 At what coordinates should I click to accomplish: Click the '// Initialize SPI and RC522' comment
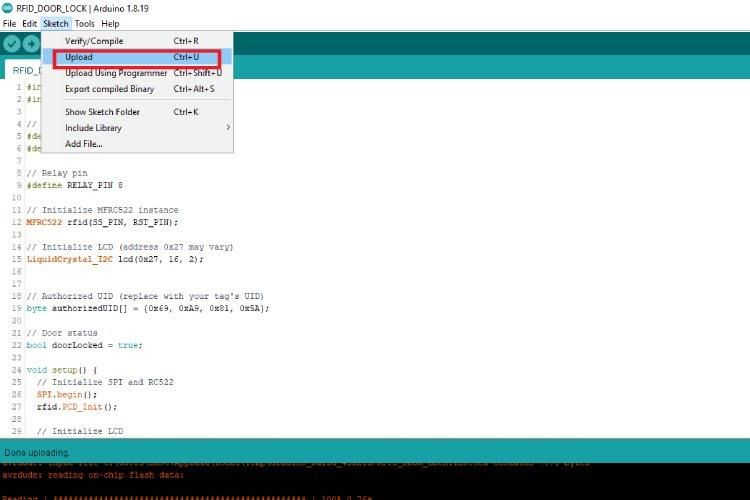[105, 382]
